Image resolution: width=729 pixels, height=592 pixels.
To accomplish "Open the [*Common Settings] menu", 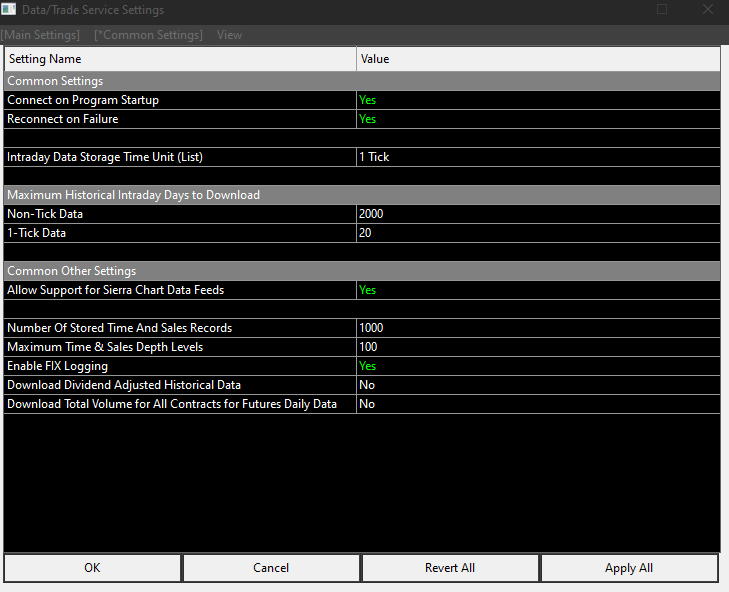I will pos(148,35).
